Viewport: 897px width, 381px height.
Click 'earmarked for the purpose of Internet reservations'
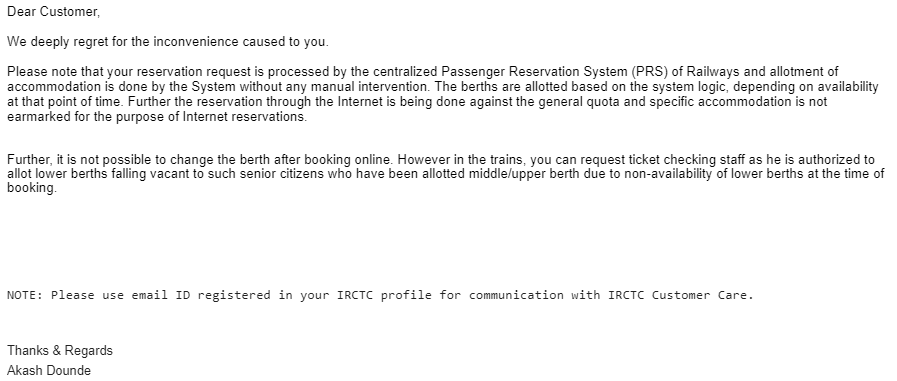(157, 117)
